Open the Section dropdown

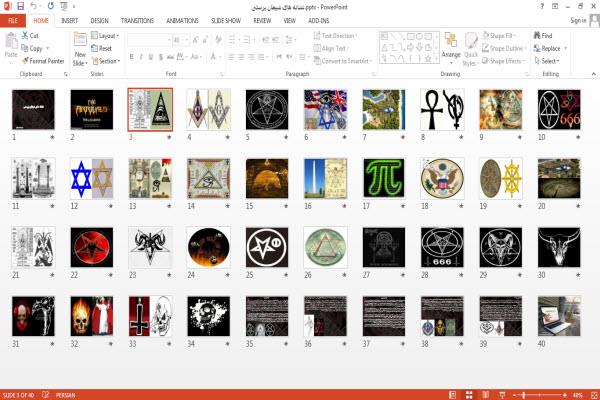coord(106,61)
